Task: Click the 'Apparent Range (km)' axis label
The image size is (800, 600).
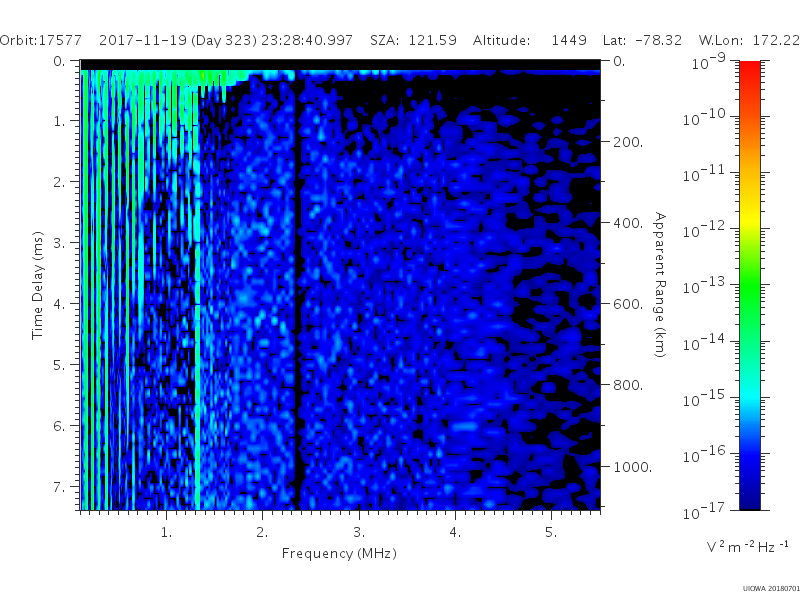Action: click(660, 285)
